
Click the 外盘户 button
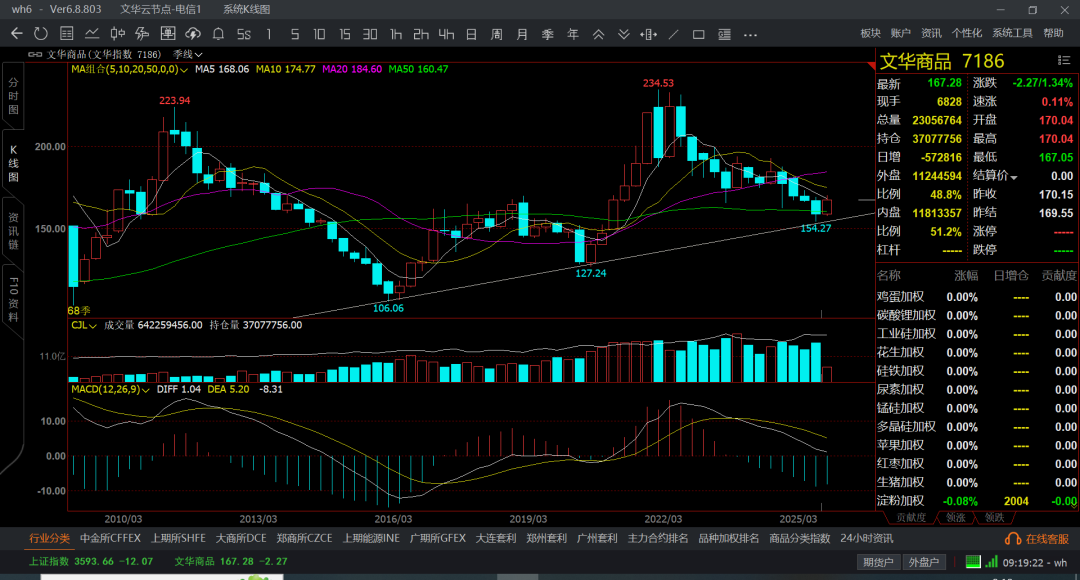click(x=924, y=562)
